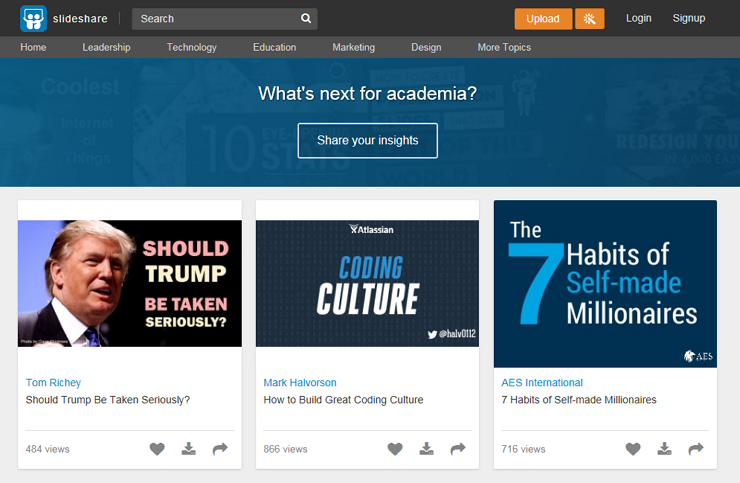Download the Should Trump Be Taken Seriously slides
Image resolution: width=740 pixels, height=483 pixels.
tap(189, 449)
